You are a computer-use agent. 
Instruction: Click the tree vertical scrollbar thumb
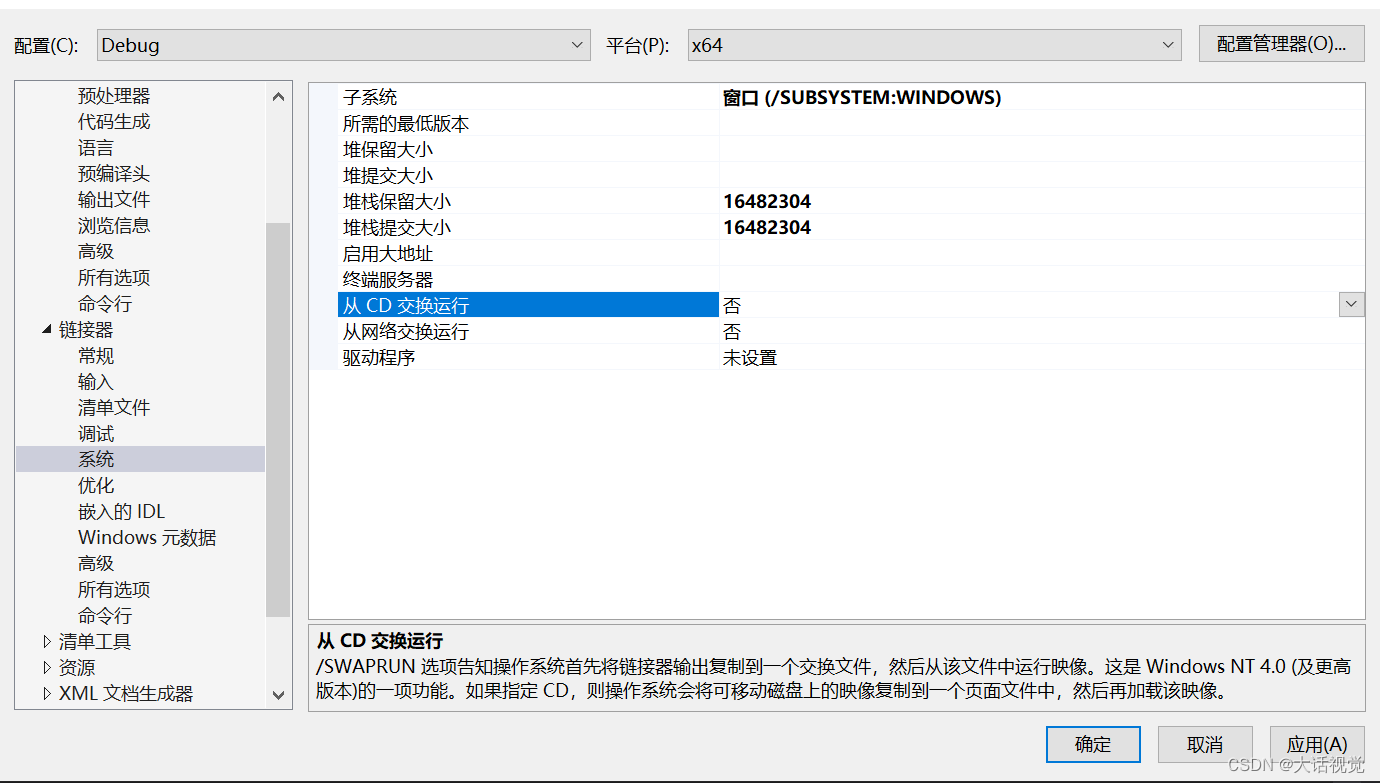(x=278, y=420)
